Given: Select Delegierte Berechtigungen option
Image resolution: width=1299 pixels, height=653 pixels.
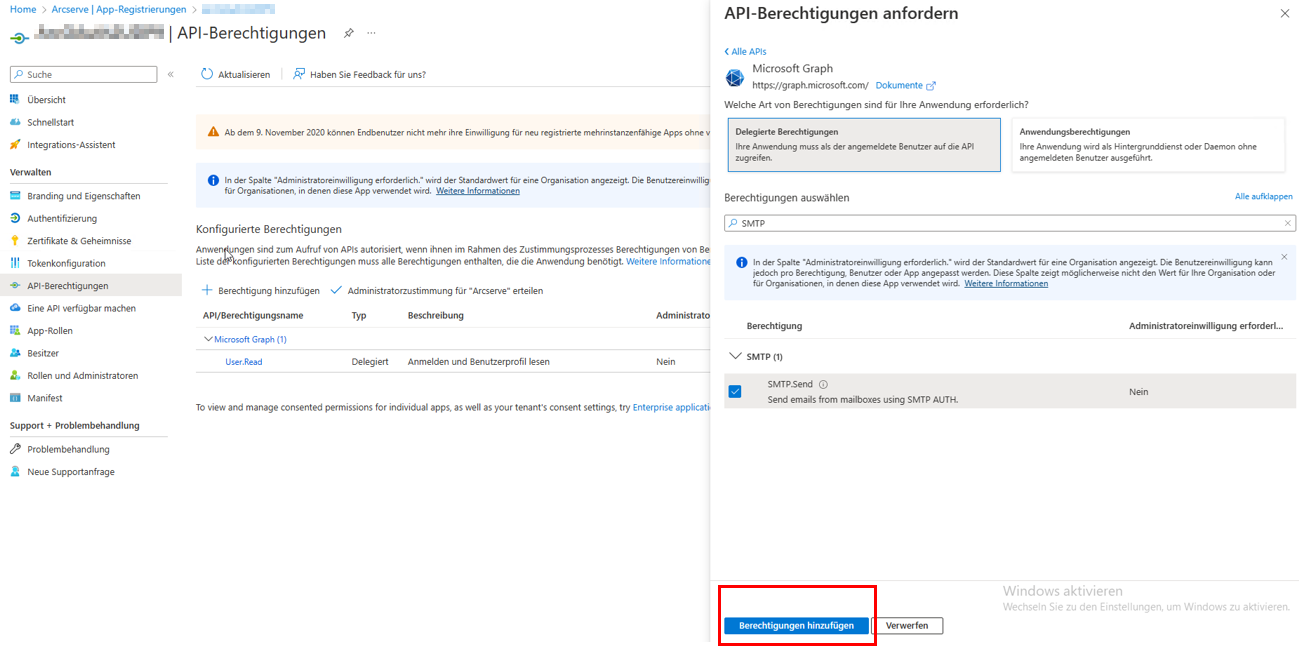Looking at the screenshot, I should point(863,145).
